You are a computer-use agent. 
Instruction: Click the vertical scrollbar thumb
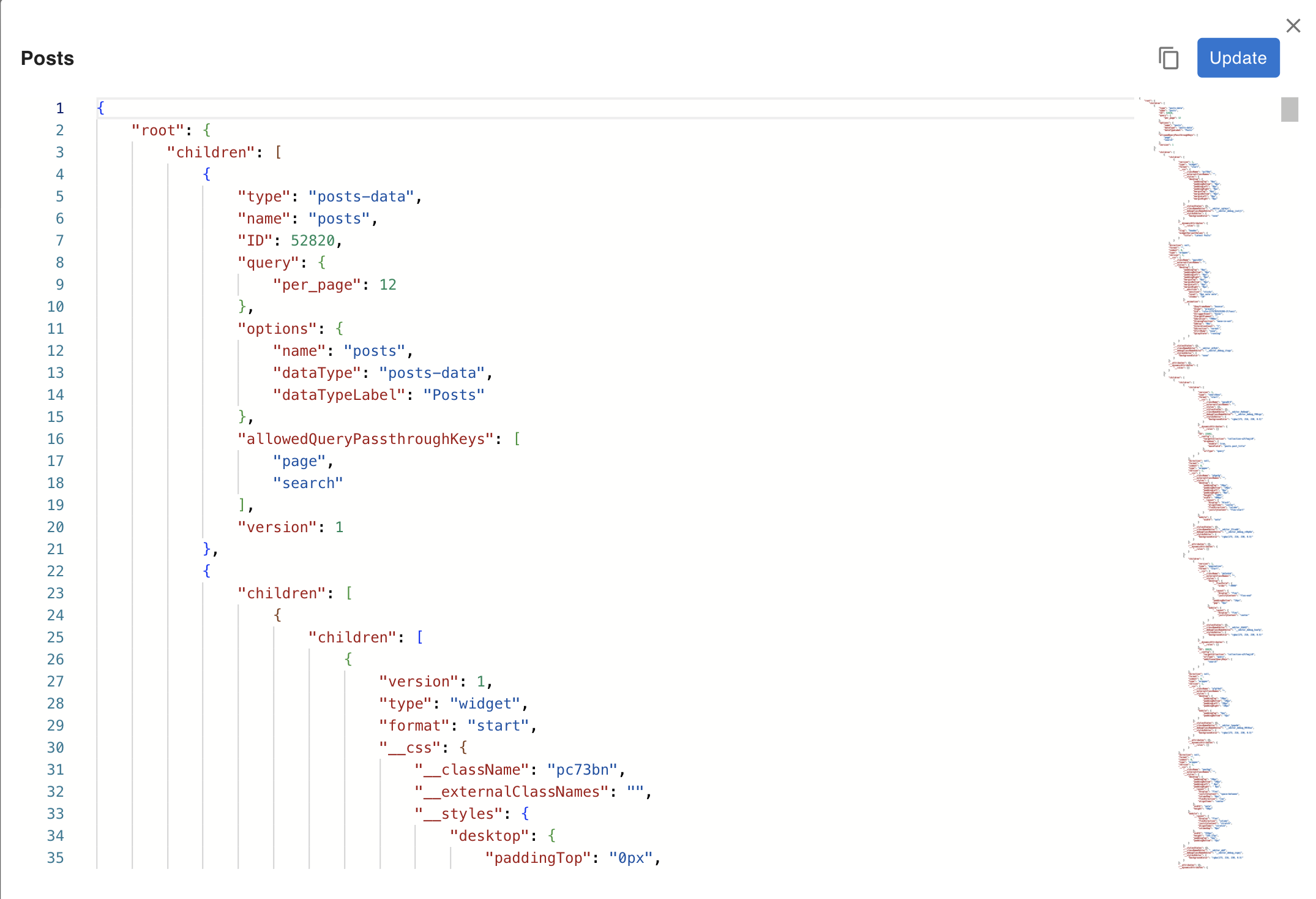1289,110
